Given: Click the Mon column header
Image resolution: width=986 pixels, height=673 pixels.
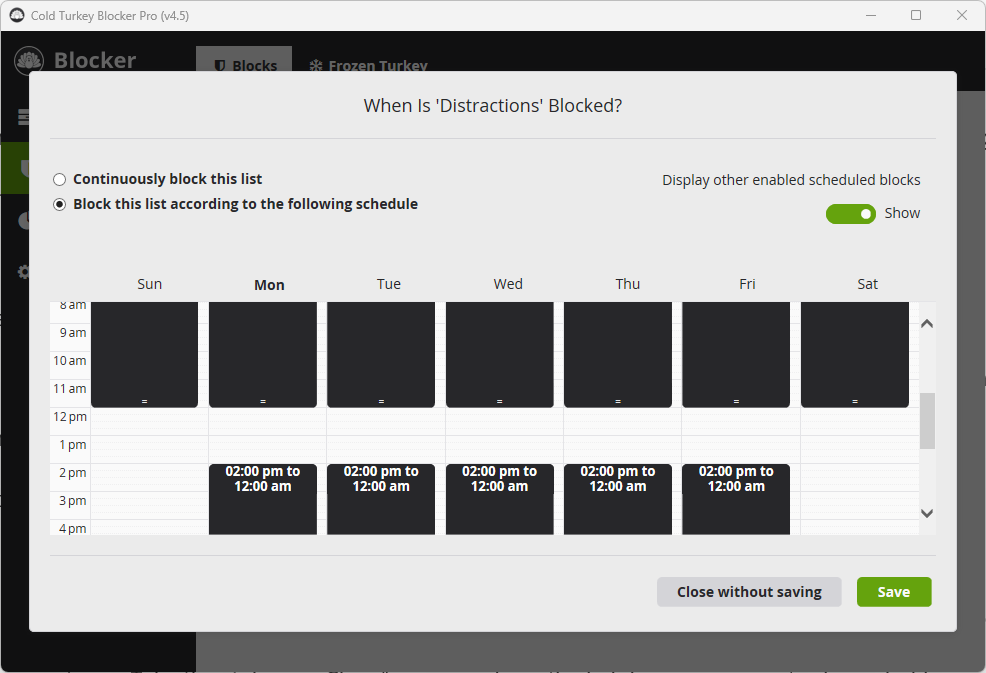Looking at the screenshot, I should (269, 285).
